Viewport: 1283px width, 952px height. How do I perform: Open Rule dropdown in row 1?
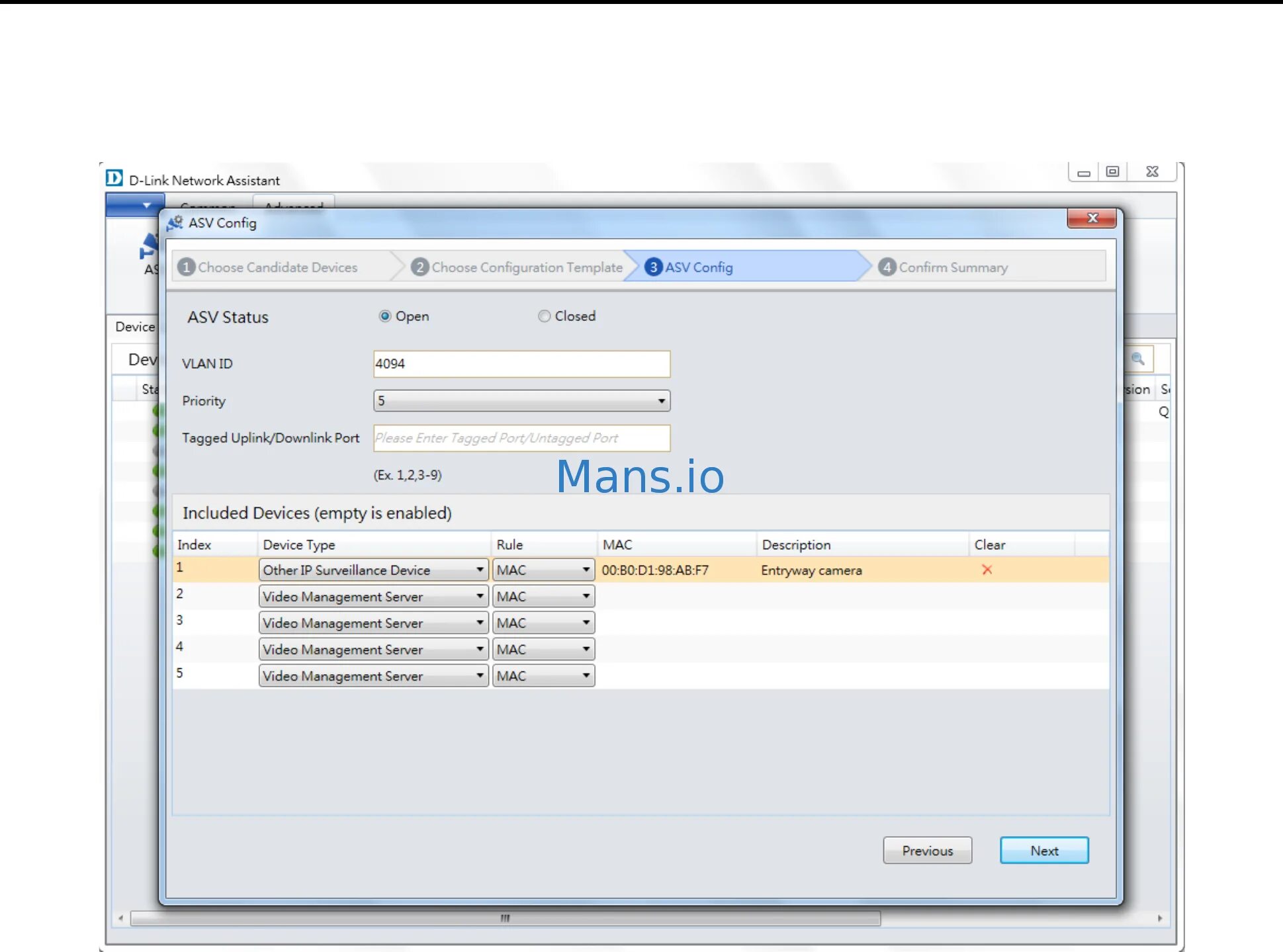pyautogui.click(x=543, y=570)
